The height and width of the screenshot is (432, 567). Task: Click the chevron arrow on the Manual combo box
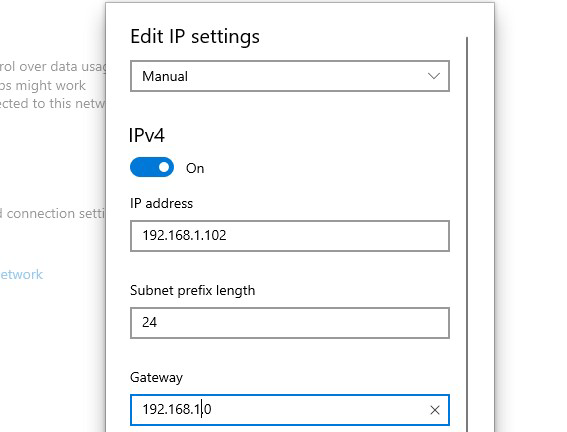pyautogui.click(x=434, y=76)
